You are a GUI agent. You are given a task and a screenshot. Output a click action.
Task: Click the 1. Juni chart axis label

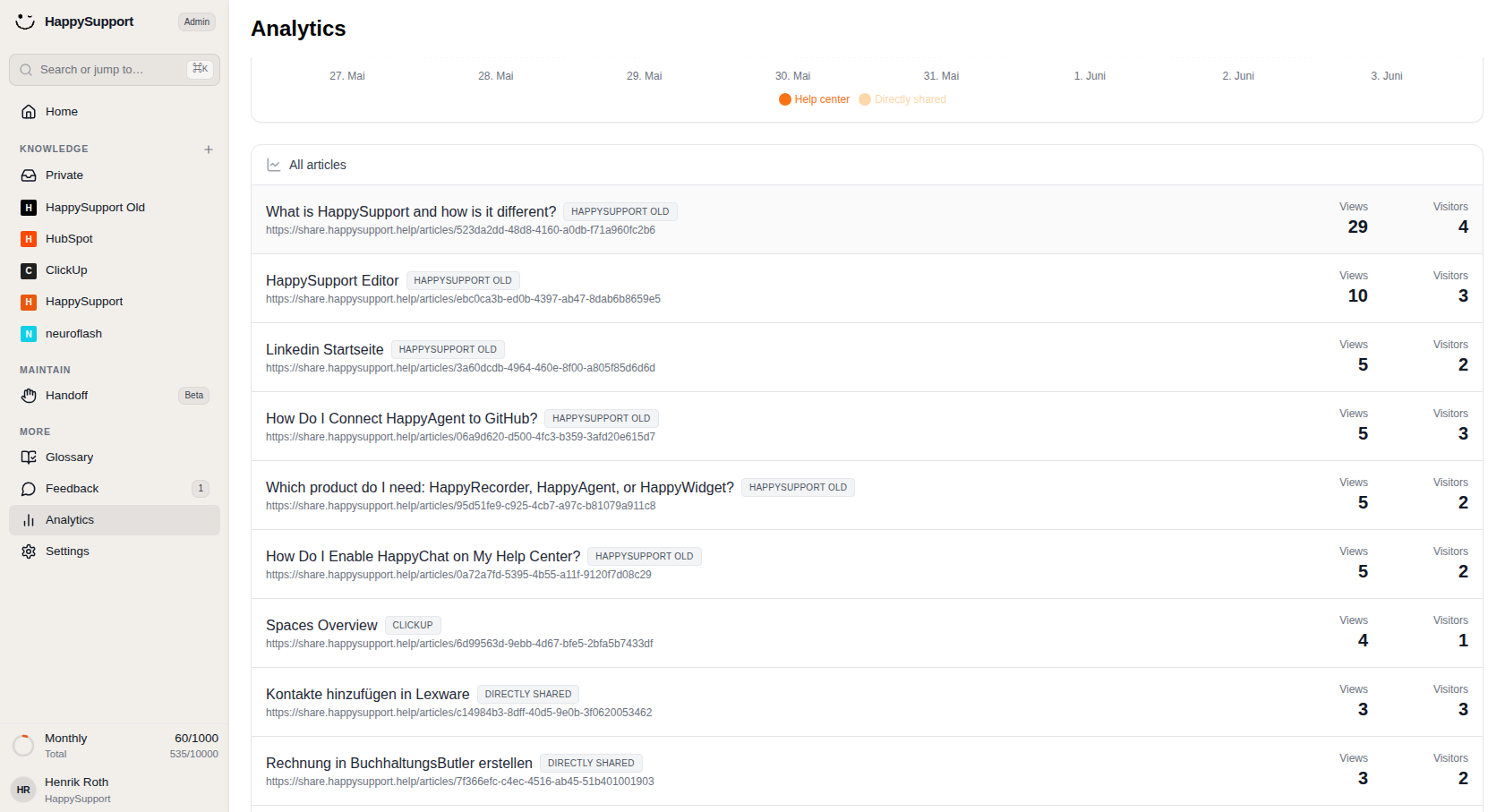coord(1090,76)
